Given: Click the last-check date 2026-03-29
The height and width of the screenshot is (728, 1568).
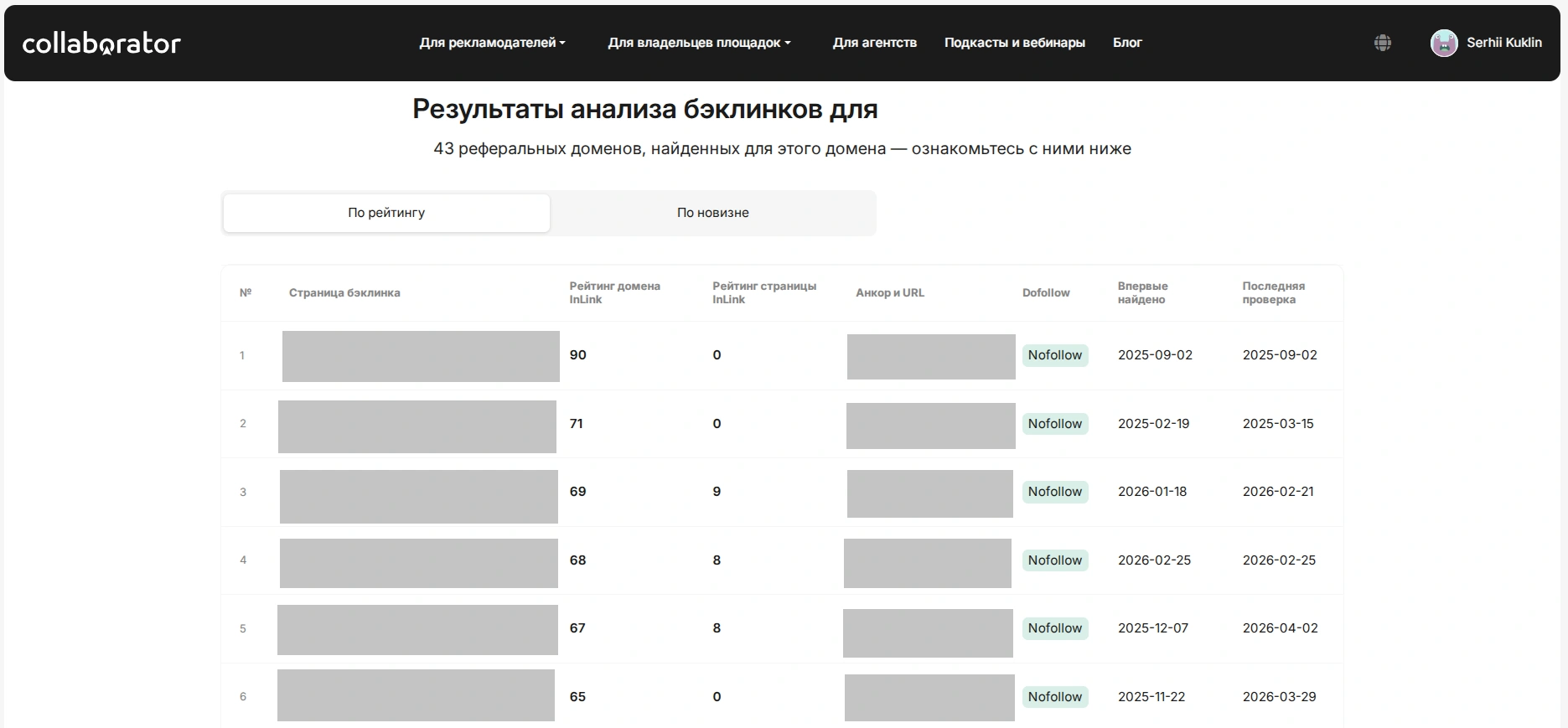Looking at the screenshot, I should pos(1279,697).
